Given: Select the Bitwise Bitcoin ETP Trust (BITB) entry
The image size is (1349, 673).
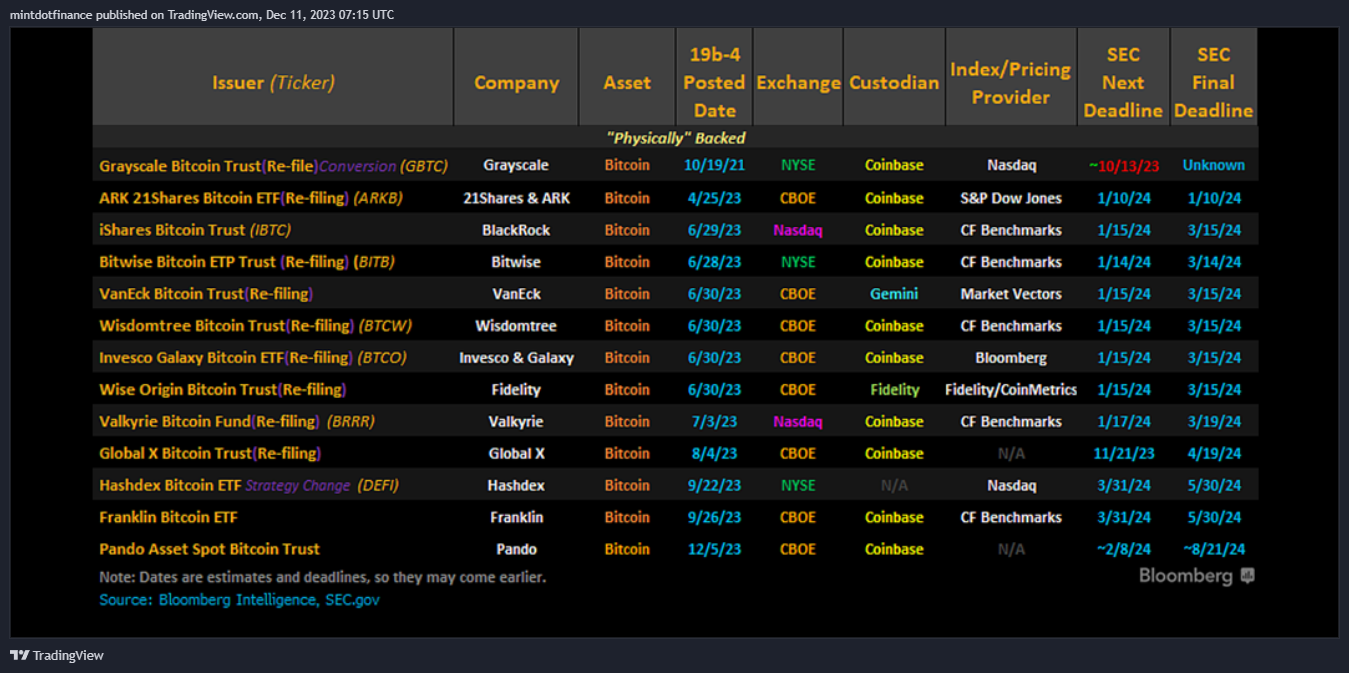Looking at the screenshot, I should pyautogui.click(x=247, y=262).
